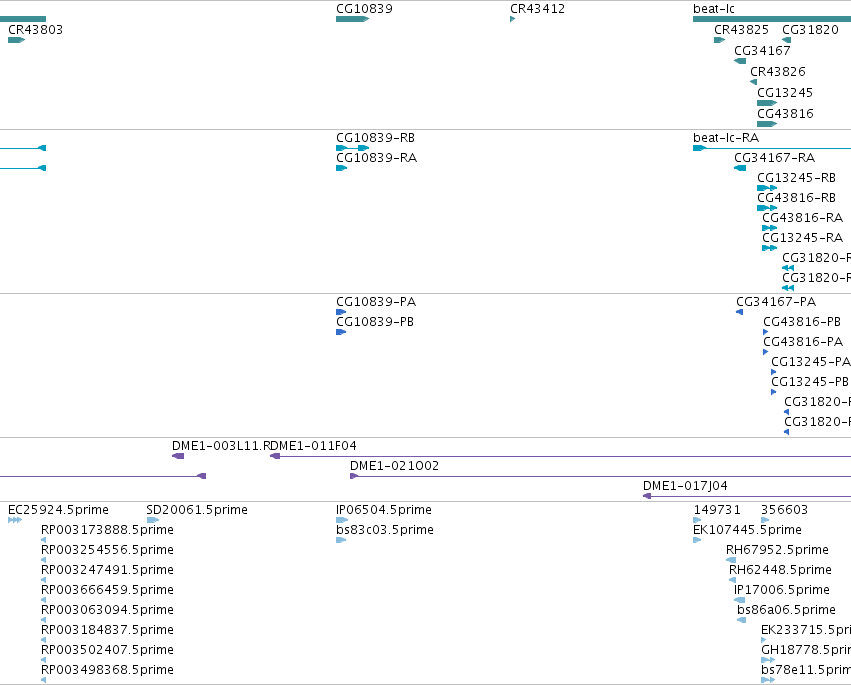Click the DME1-011F04 clone label
The image size is (851, 685).
313,446
